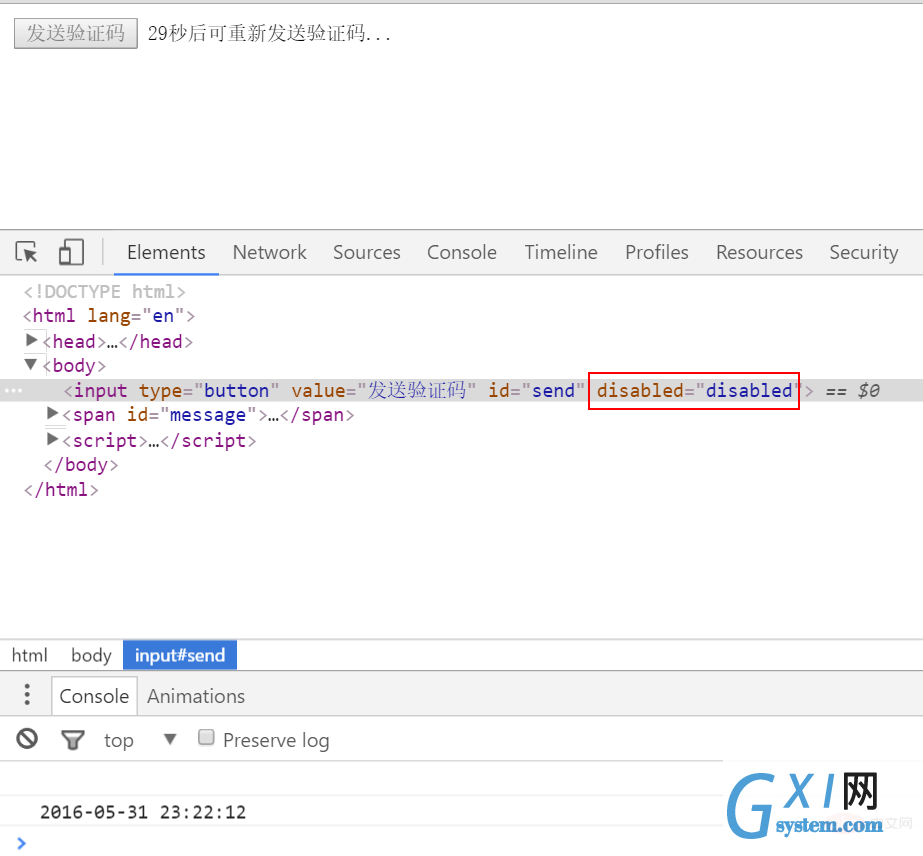Select the DOCTYPE html line

pos(105,291)
